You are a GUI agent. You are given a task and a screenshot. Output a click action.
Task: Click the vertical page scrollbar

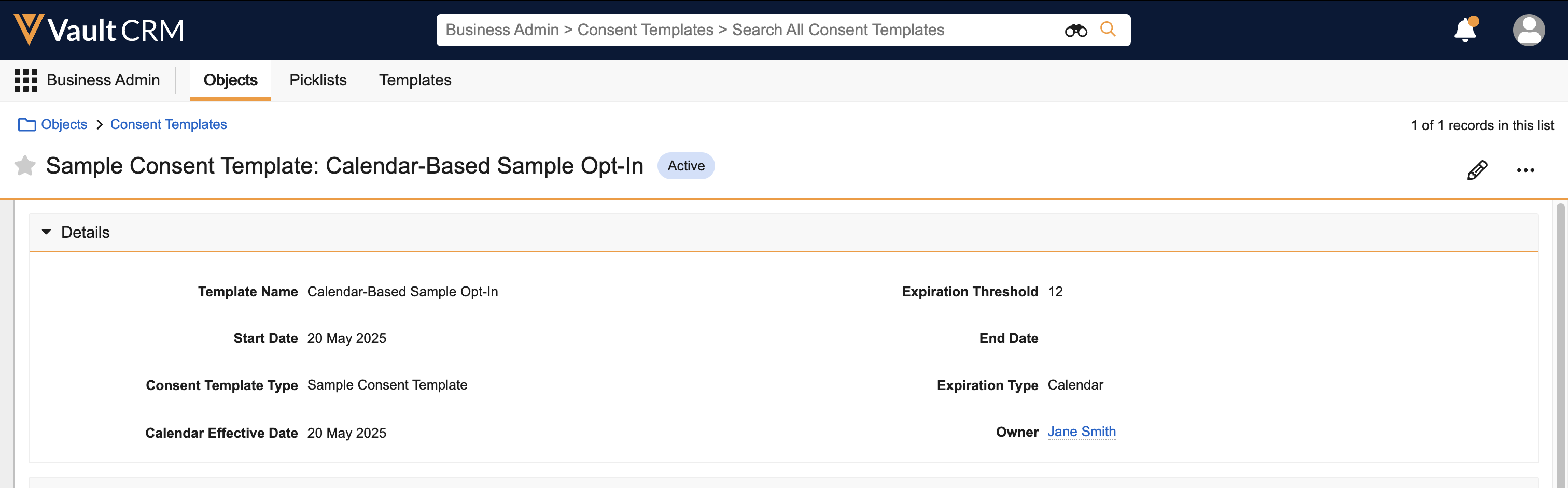[1560, 341]
